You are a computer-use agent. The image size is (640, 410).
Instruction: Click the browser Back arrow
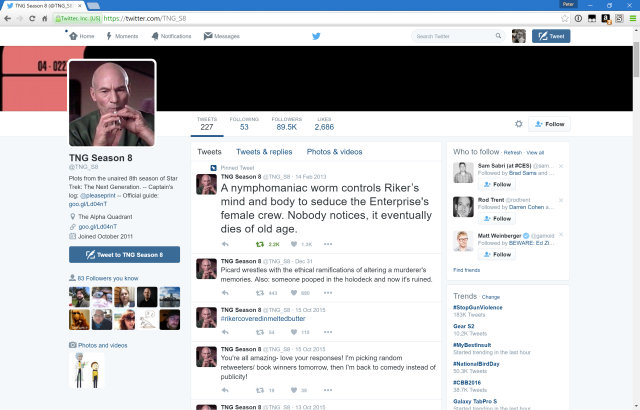click(x=7, y=18)
